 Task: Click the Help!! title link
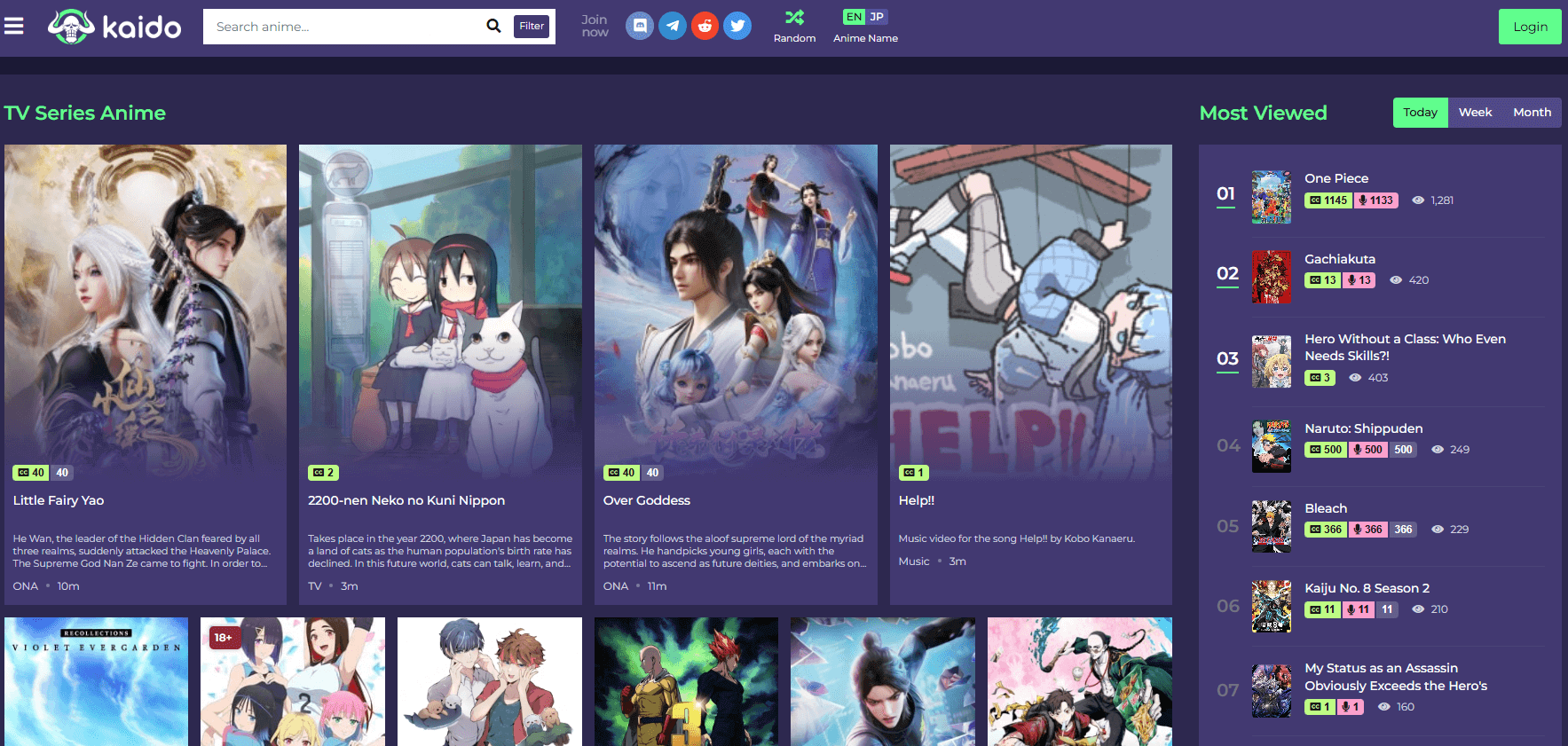(x=917, y=500)
